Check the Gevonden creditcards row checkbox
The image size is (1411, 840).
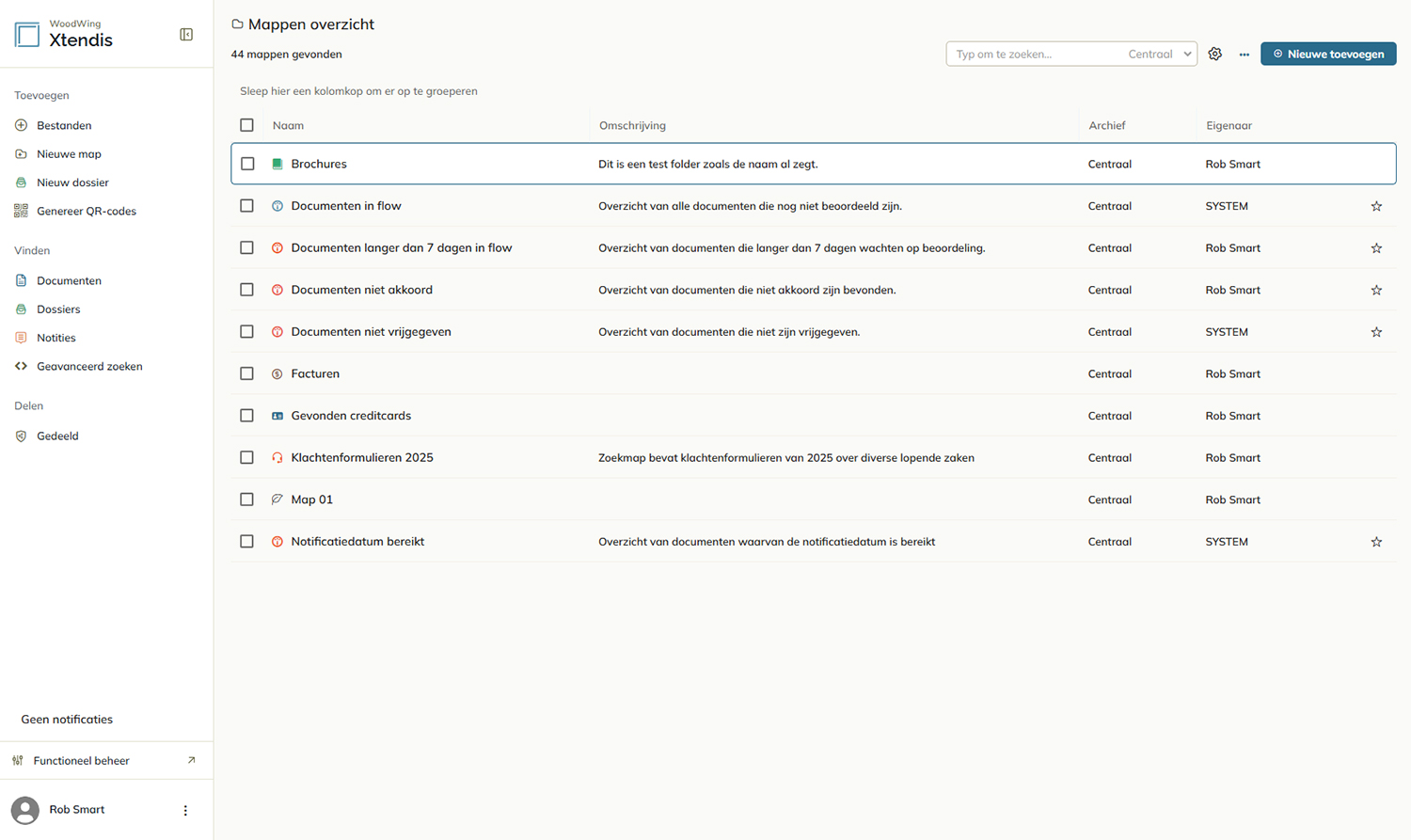(x=246, y=416)
